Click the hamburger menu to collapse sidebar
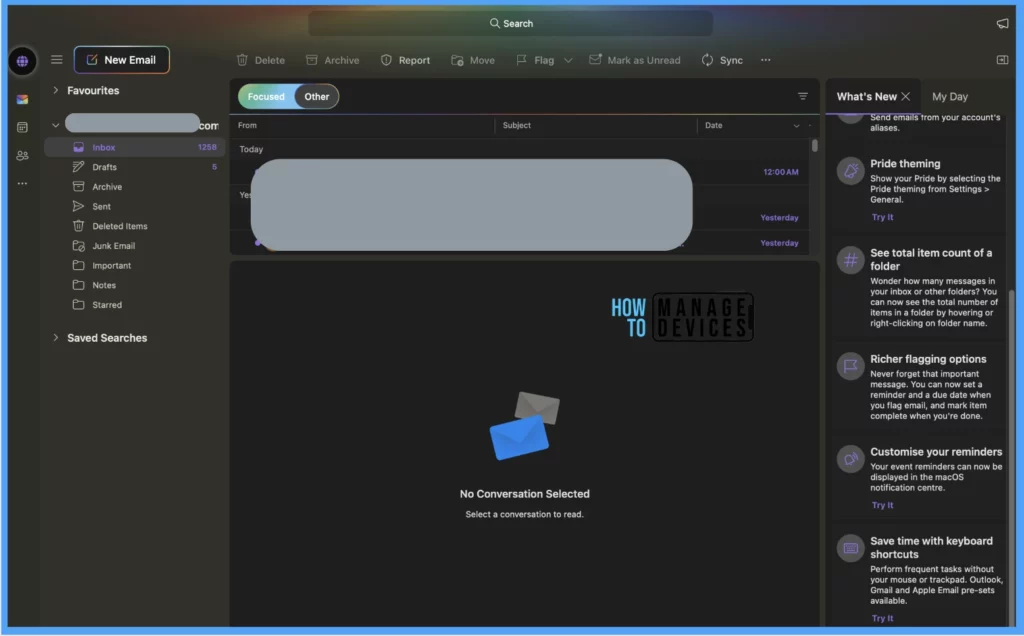This screenshot has width=1024, height=636. [x=57, y=60]
